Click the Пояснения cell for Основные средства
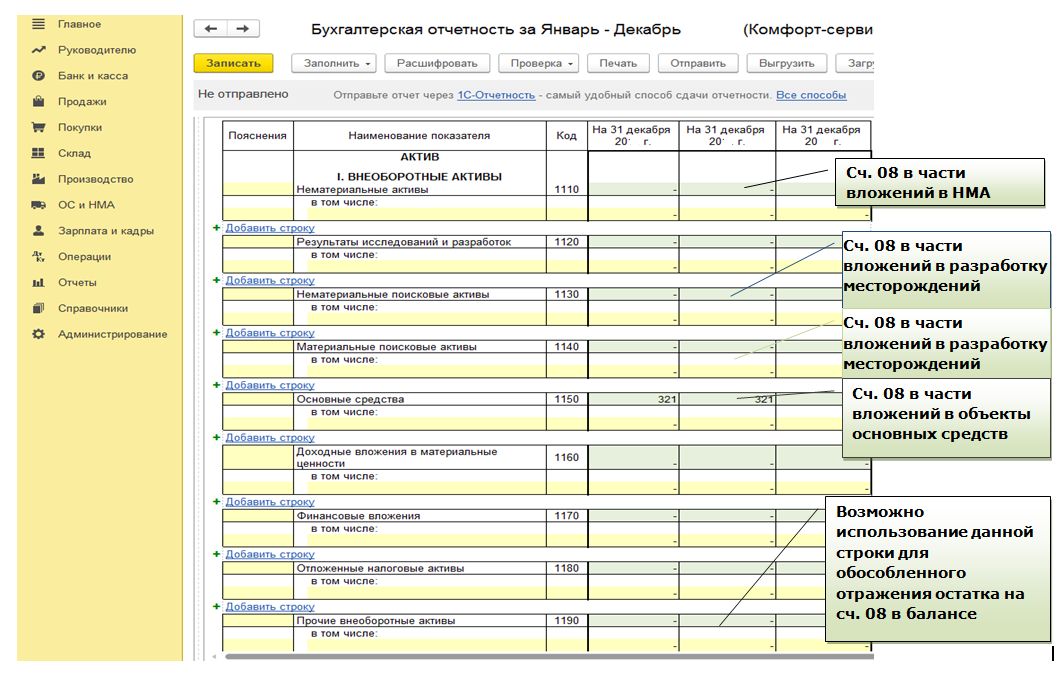The height and width of the screenshot is (683, 1064). [x=258, y=399]
